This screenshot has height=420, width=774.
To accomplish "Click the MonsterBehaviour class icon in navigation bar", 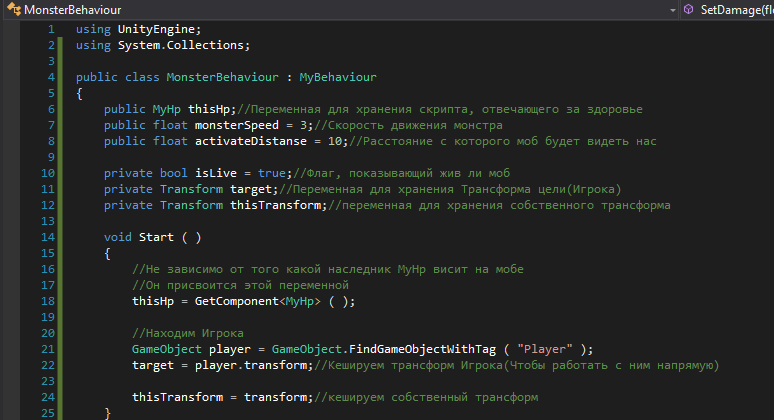I will coord(10,9).
